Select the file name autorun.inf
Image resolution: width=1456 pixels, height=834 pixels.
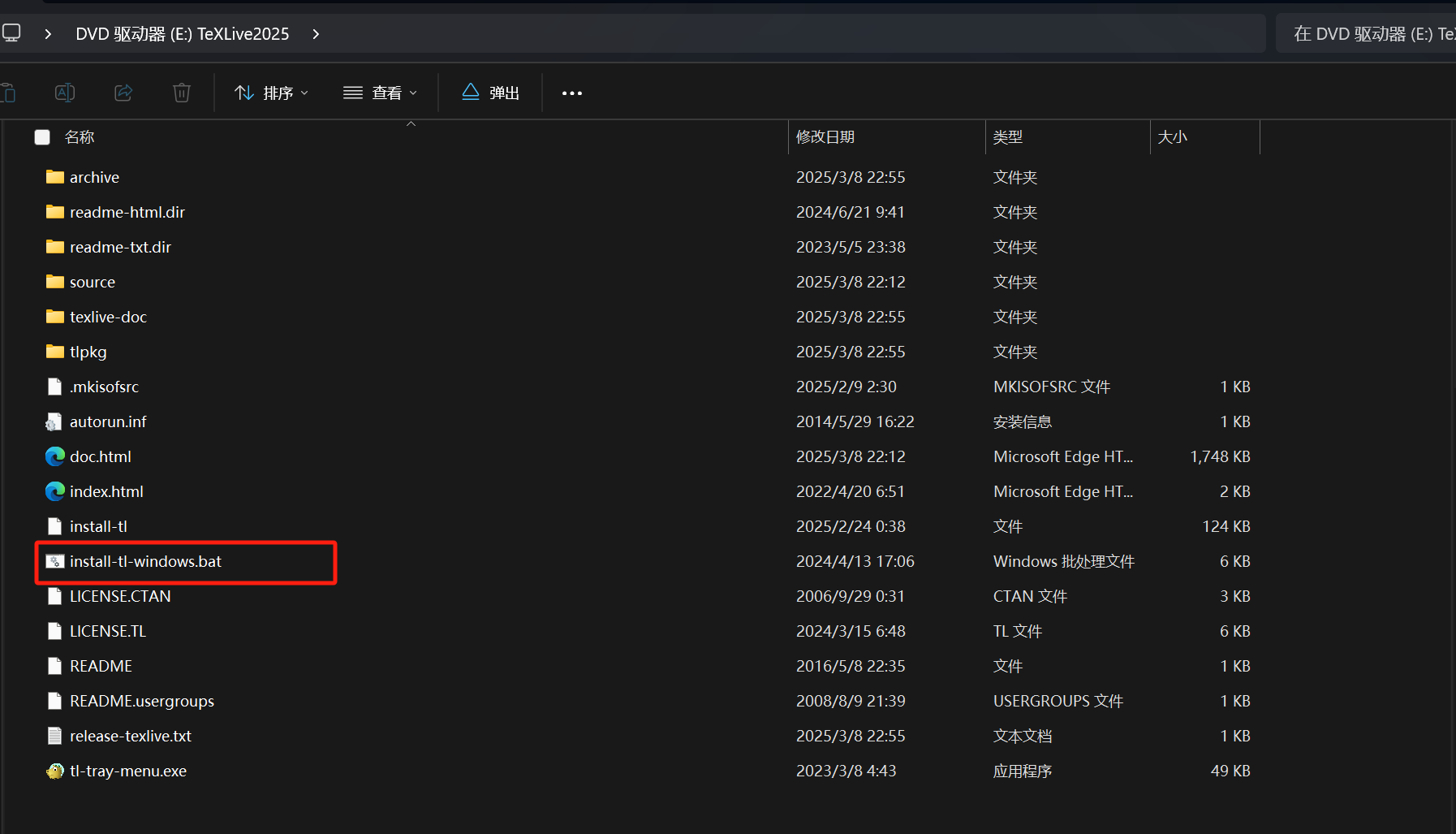click(x=108, y=421)
